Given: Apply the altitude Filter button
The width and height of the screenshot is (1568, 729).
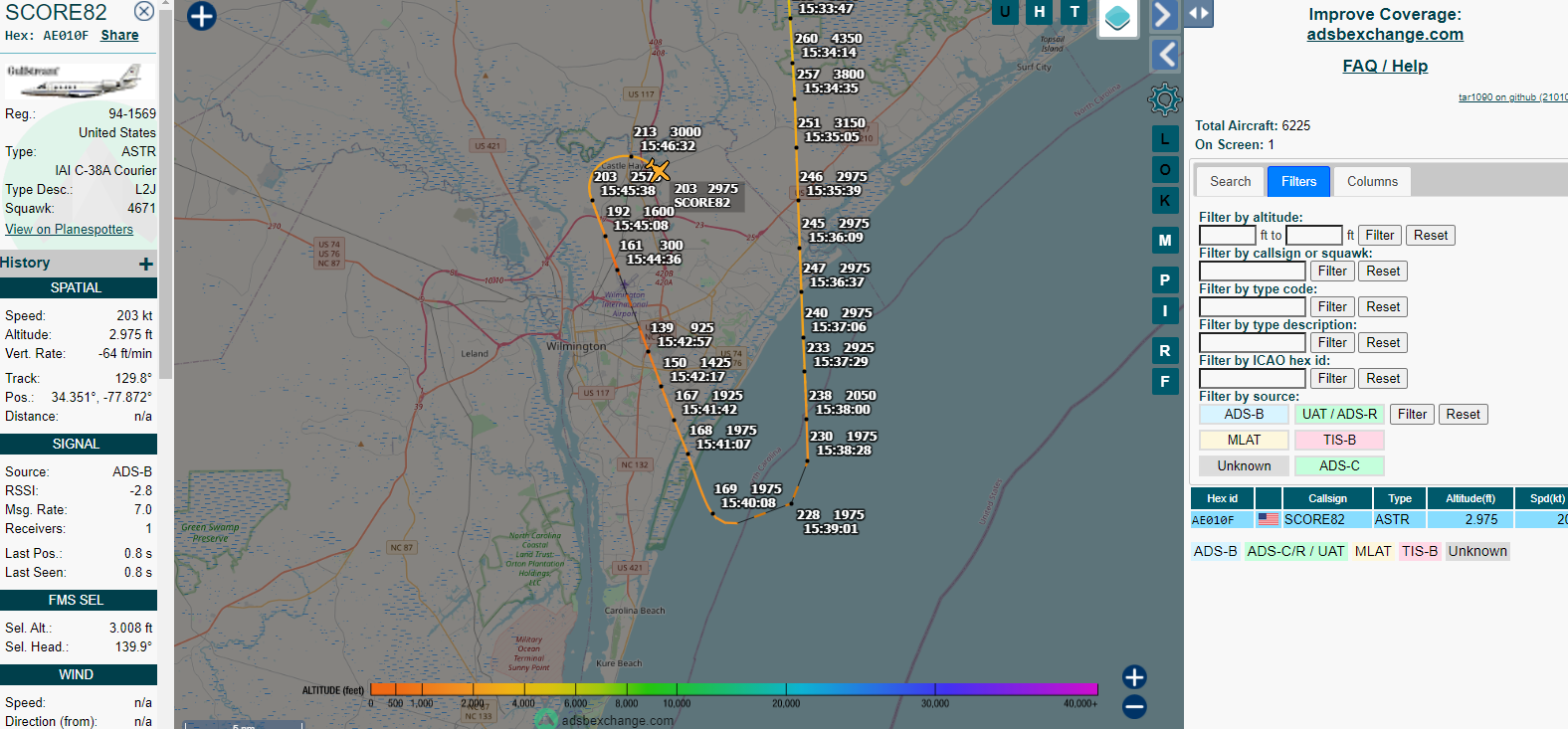Looking at the screenshot, I should (1379, 236).
